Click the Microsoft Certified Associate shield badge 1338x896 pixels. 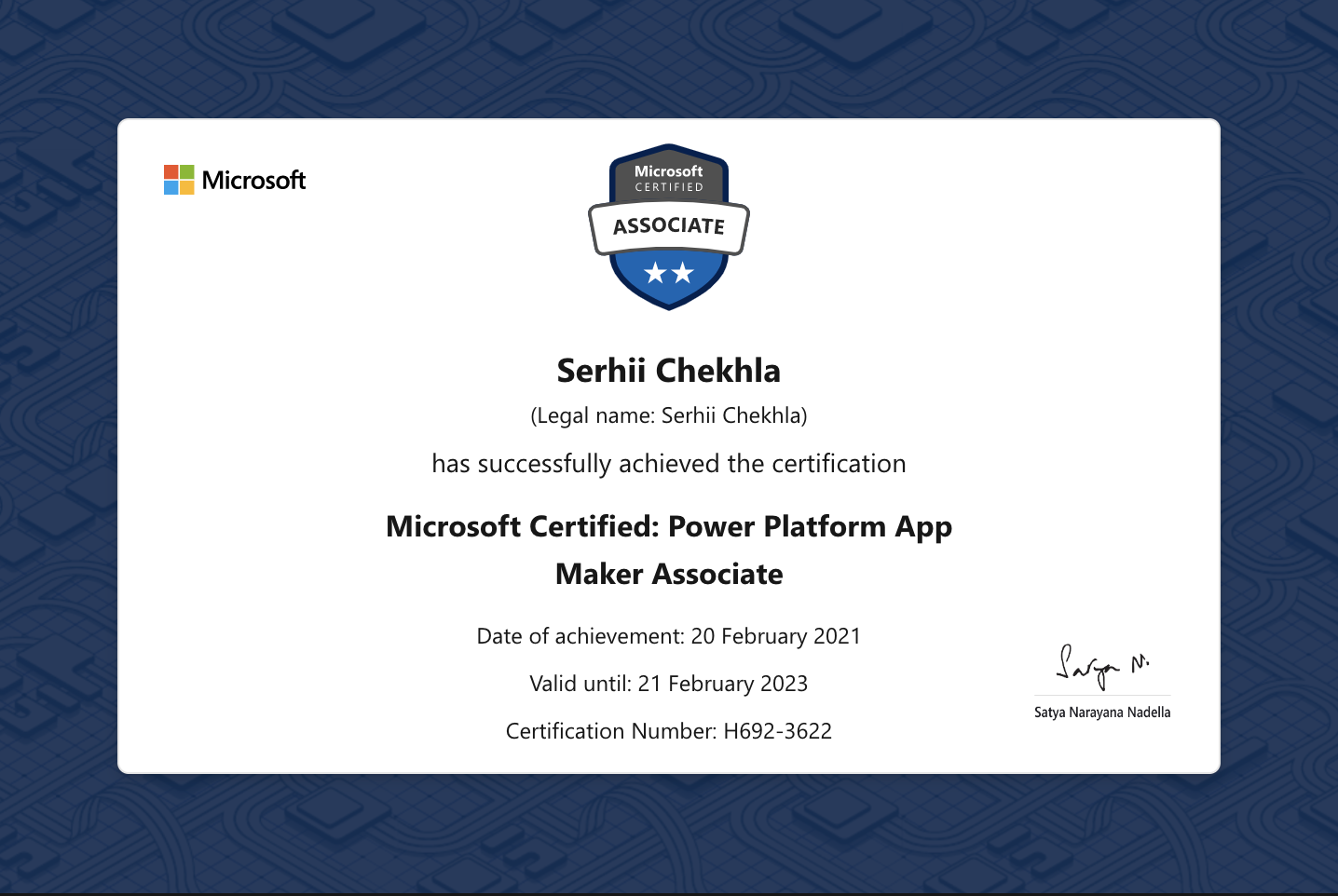click(669, 226)
